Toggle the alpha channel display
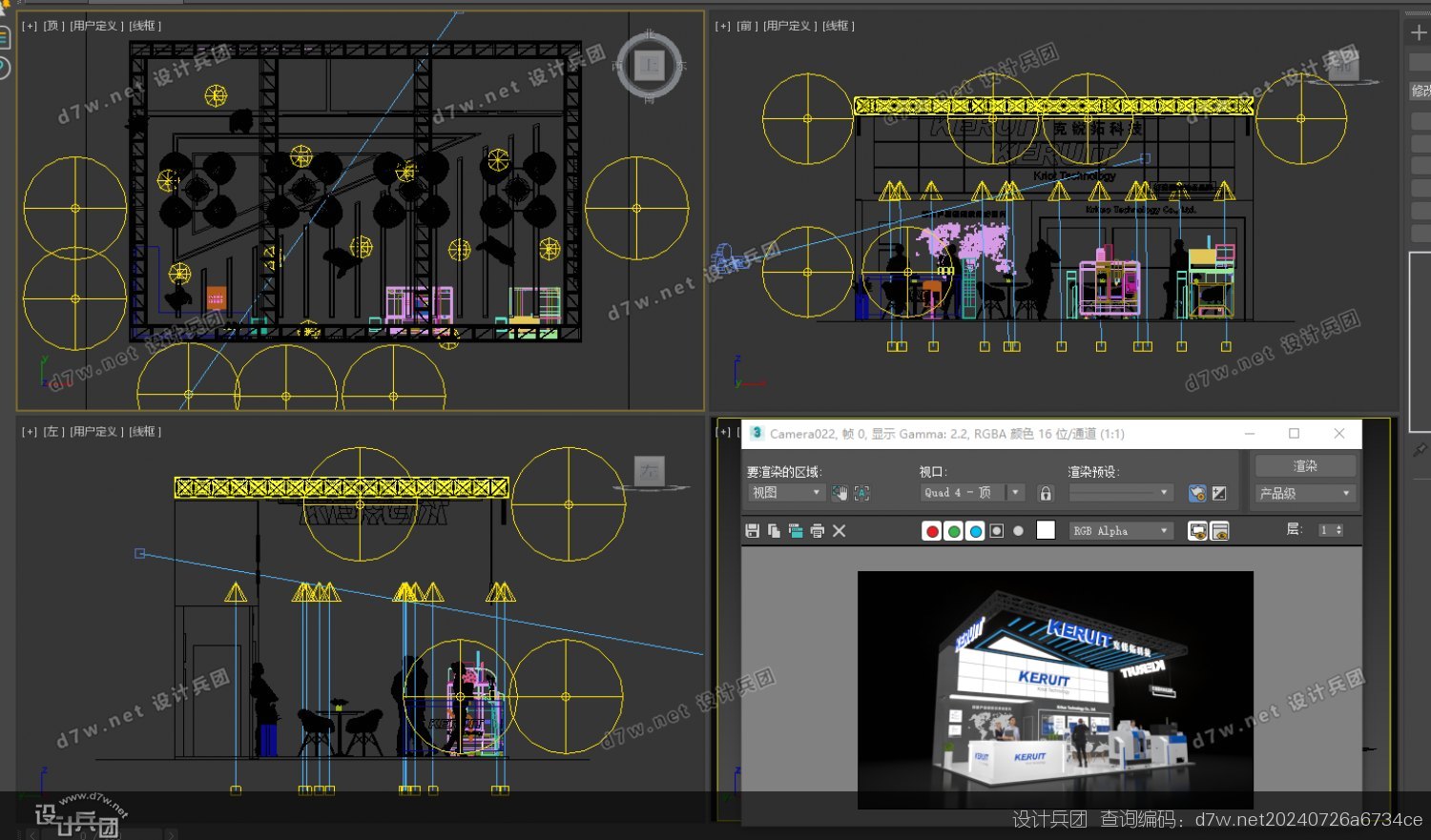The height and width of the screenshot is (840, 1431). point(997,531)
